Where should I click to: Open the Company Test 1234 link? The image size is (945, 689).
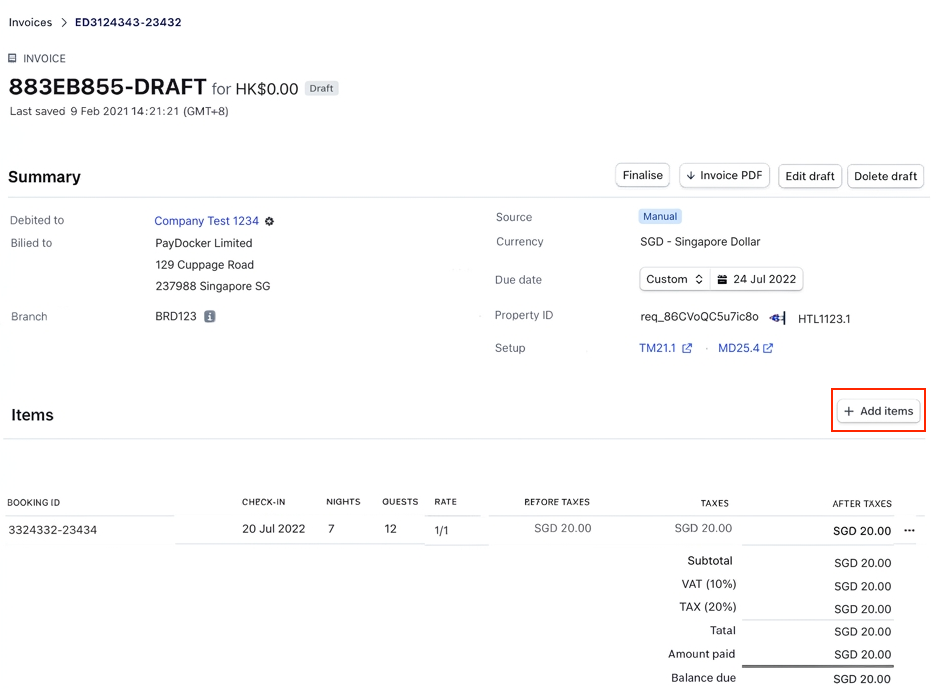(206, 221)
